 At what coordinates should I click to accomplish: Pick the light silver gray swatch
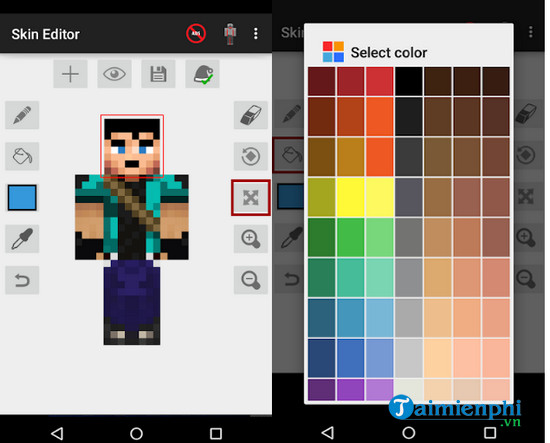click(x=409, y=358)
